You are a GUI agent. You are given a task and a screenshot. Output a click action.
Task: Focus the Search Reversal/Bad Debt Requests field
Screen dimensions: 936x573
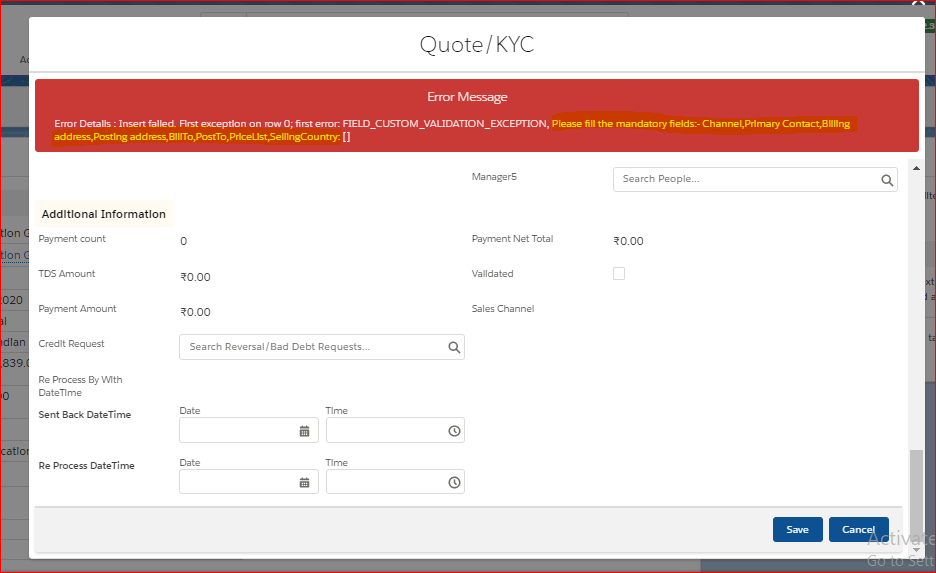click(x=322, y=347)
